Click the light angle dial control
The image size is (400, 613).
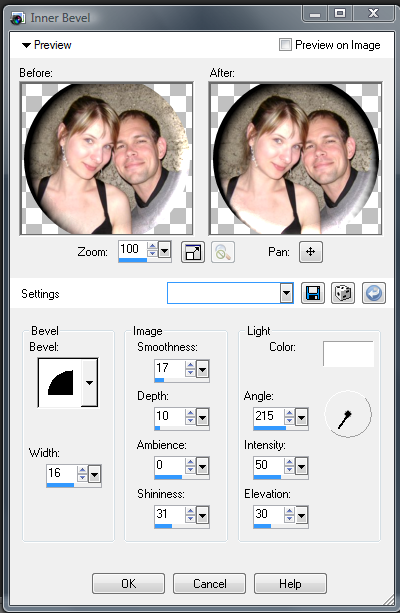pos(348,414)
